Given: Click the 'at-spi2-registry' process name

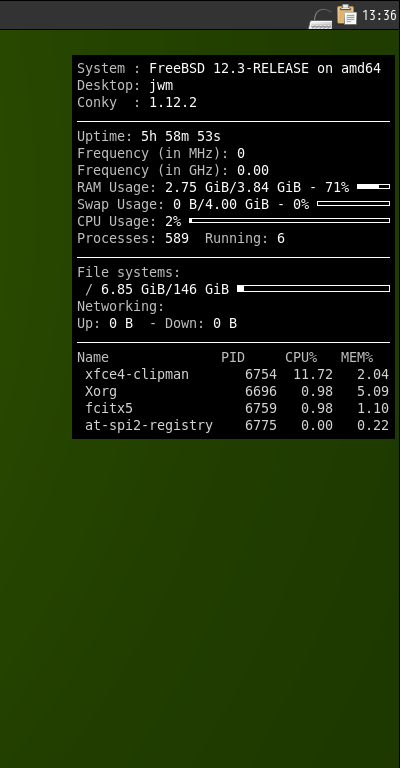Looking at the screenshot, I should (x=149, y=426).
